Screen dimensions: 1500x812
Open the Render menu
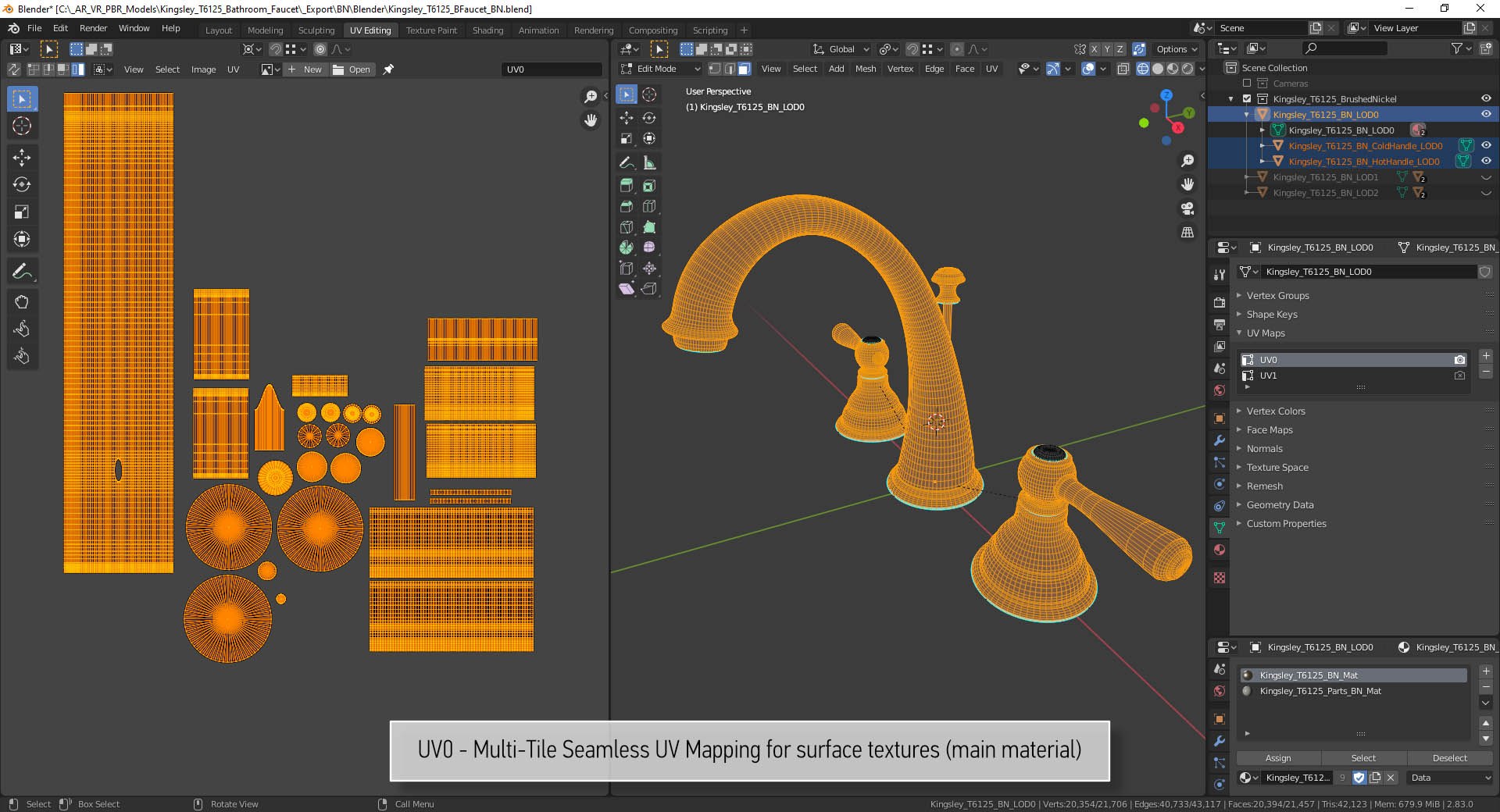click(93, 28)
